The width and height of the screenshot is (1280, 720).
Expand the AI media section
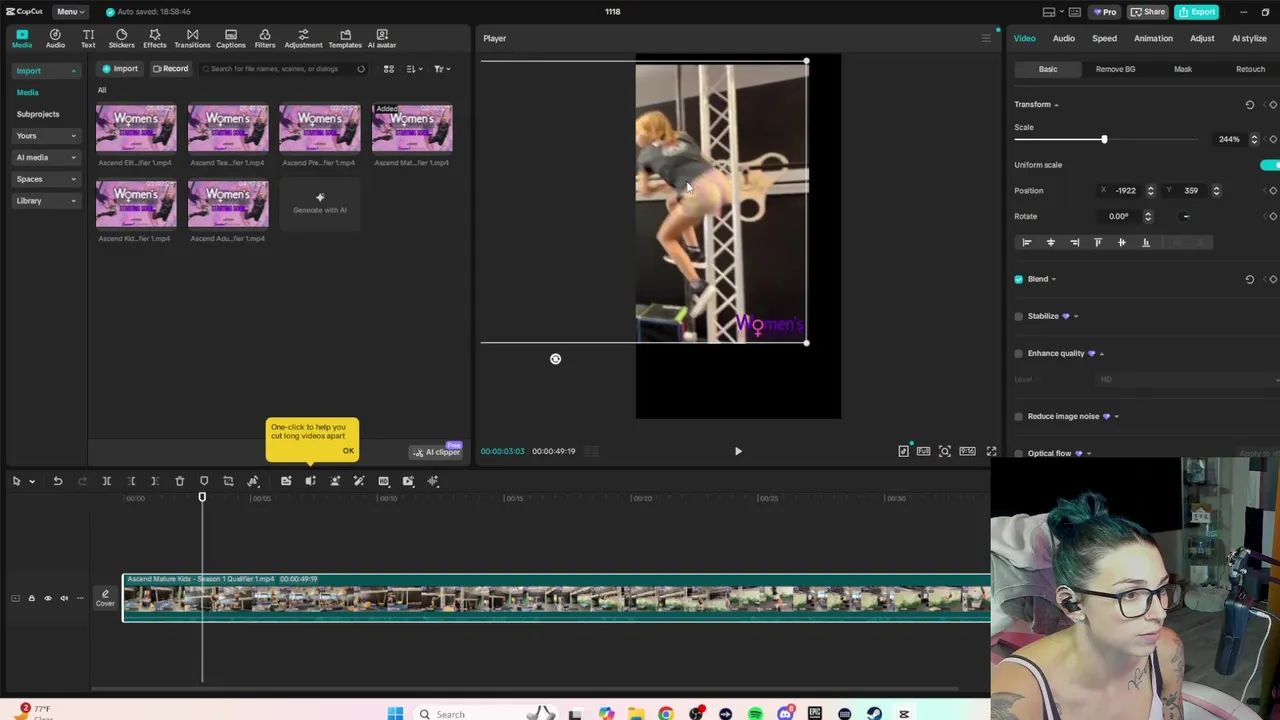coord(46,157)
